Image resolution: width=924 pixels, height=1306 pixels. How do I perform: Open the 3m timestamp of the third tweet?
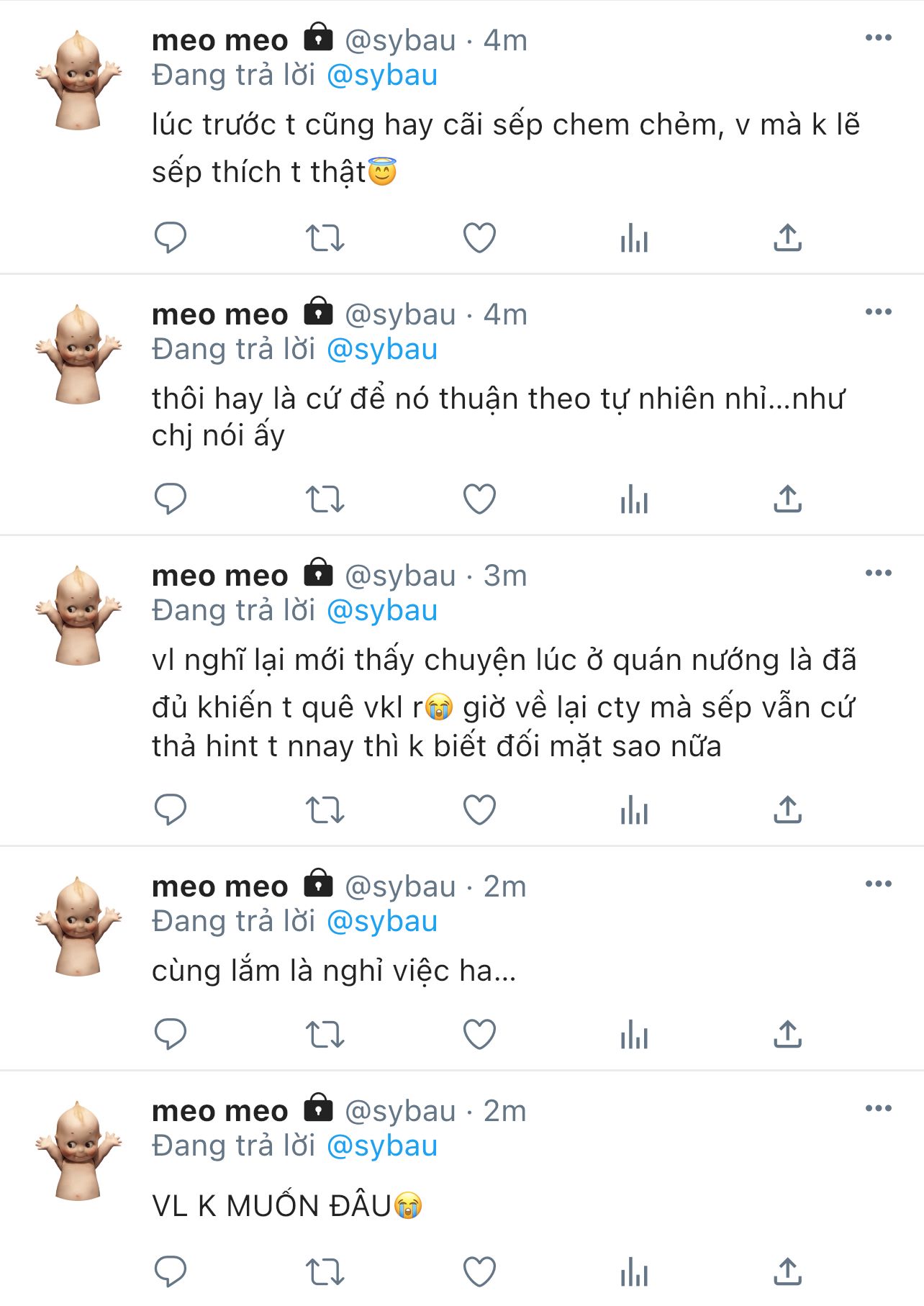pyautogui.click(x=505, y=576)
